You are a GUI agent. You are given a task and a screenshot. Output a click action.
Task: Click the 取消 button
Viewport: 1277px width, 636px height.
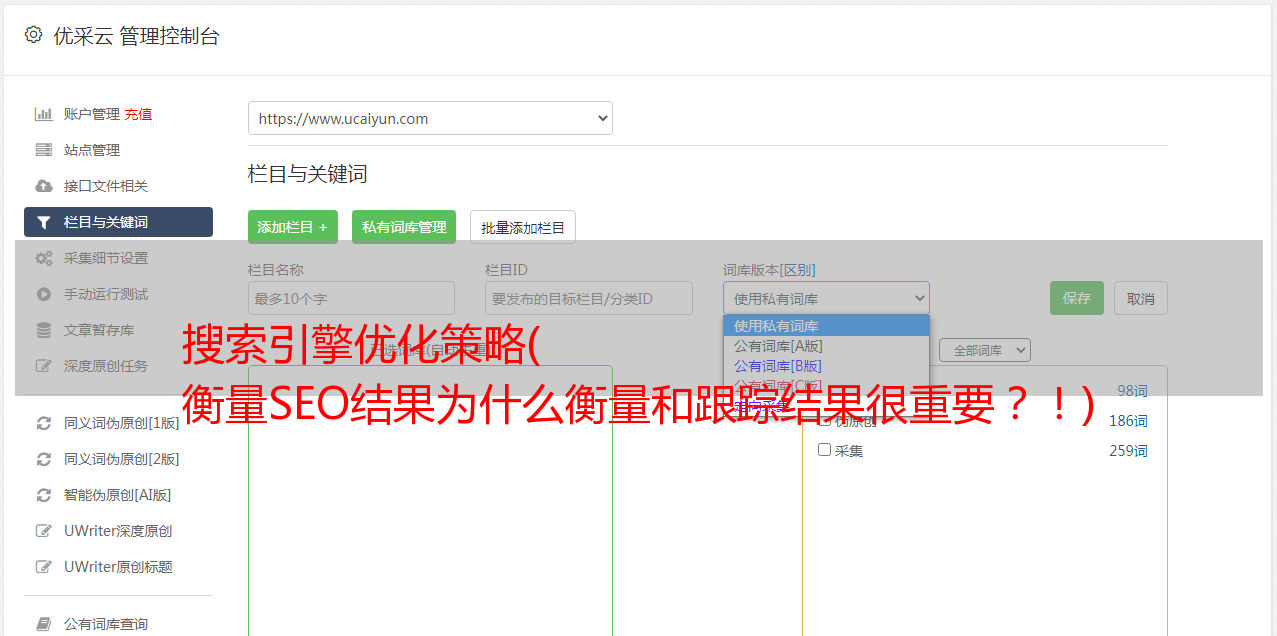pyautogui.click(x=1141, y=298)
